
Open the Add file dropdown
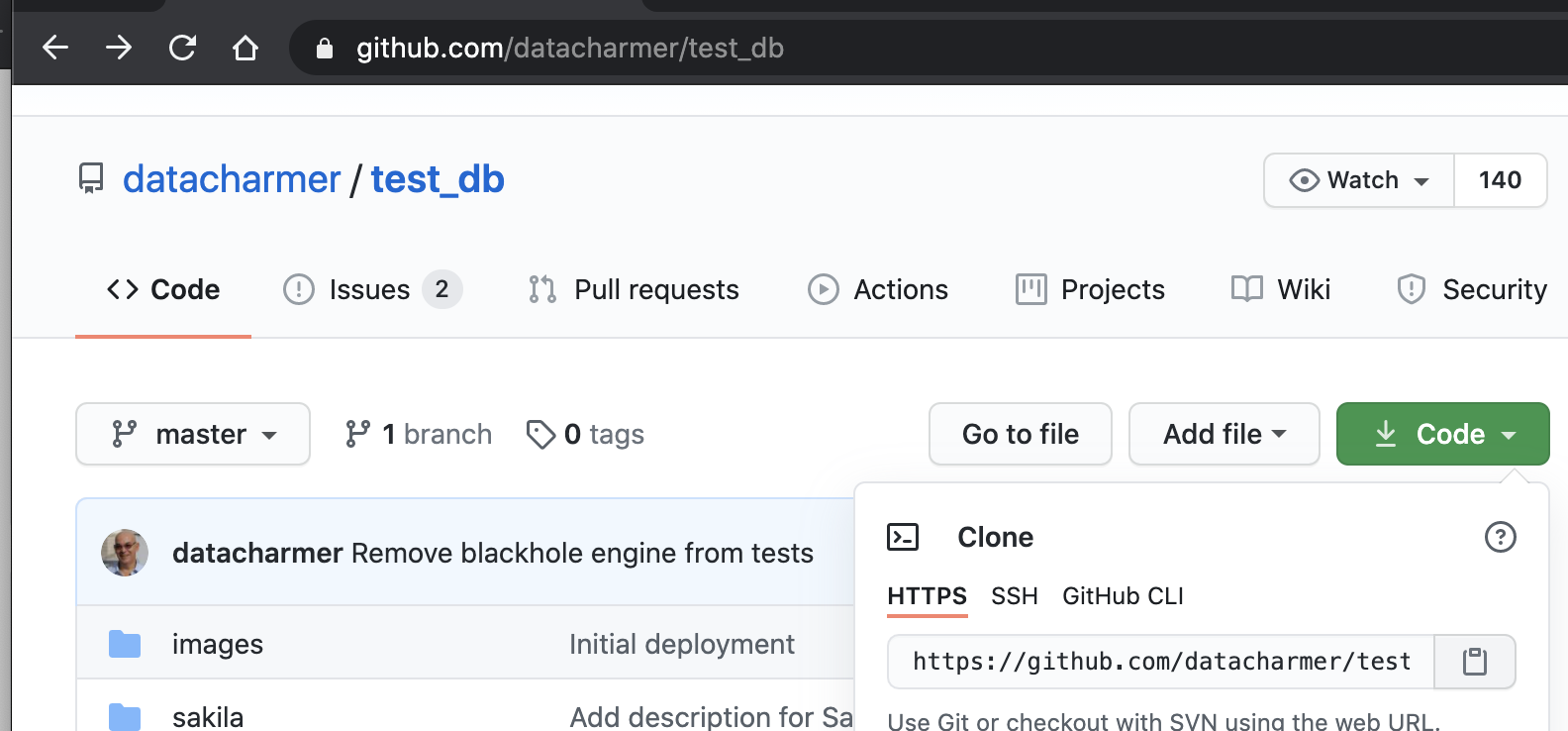point(1225,434)
